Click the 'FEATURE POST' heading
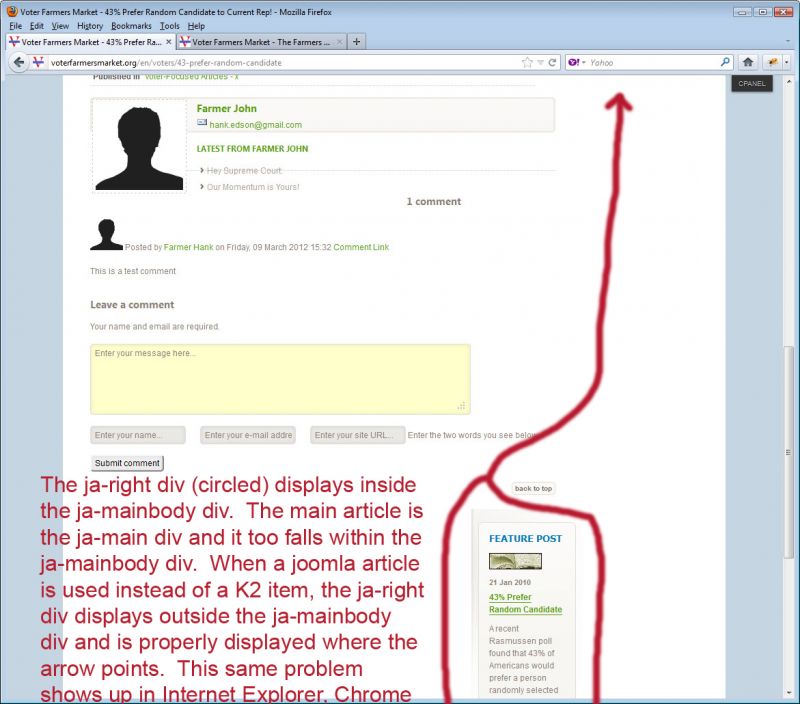 (x=526, y=538)
